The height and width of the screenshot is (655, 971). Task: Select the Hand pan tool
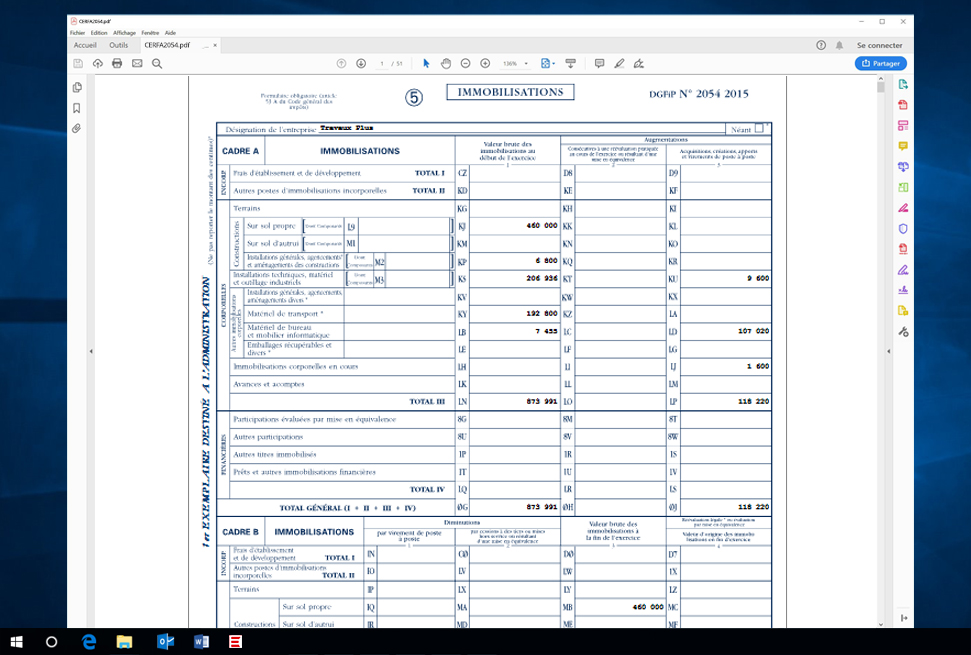[x=446, y=63]
